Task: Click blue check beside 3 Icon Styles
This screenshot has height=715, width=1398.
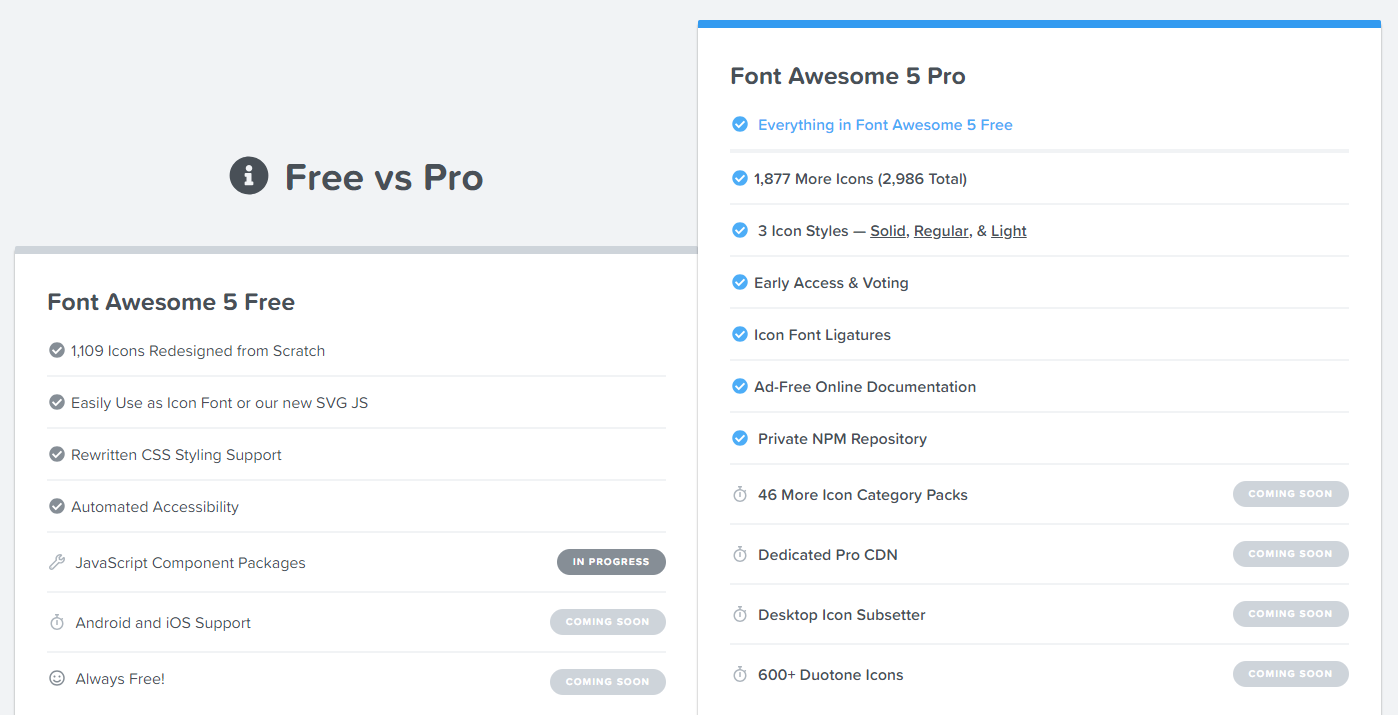Action: click(x=740, y=230)
